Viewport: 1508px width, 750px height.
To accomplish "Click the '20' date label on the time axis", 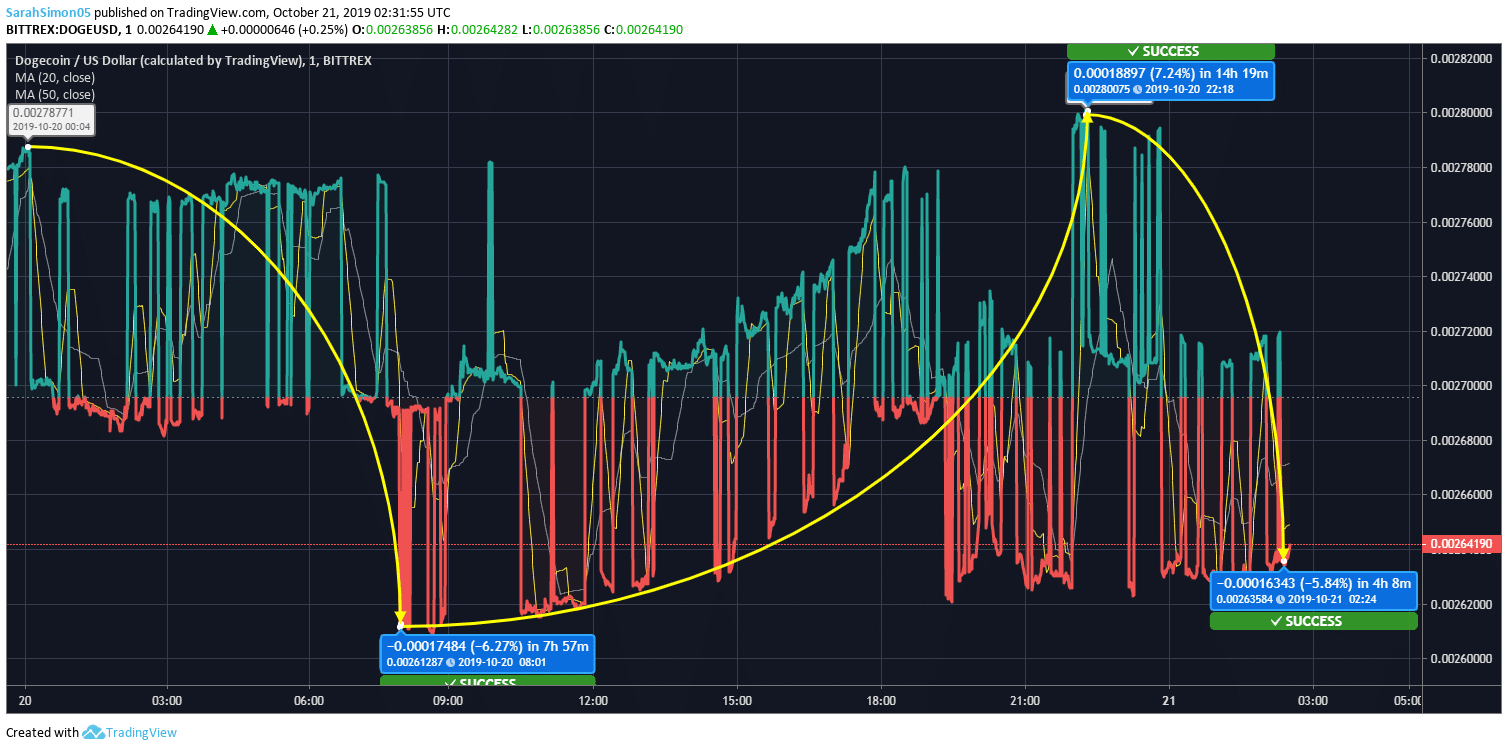I will tap(25, 701).
